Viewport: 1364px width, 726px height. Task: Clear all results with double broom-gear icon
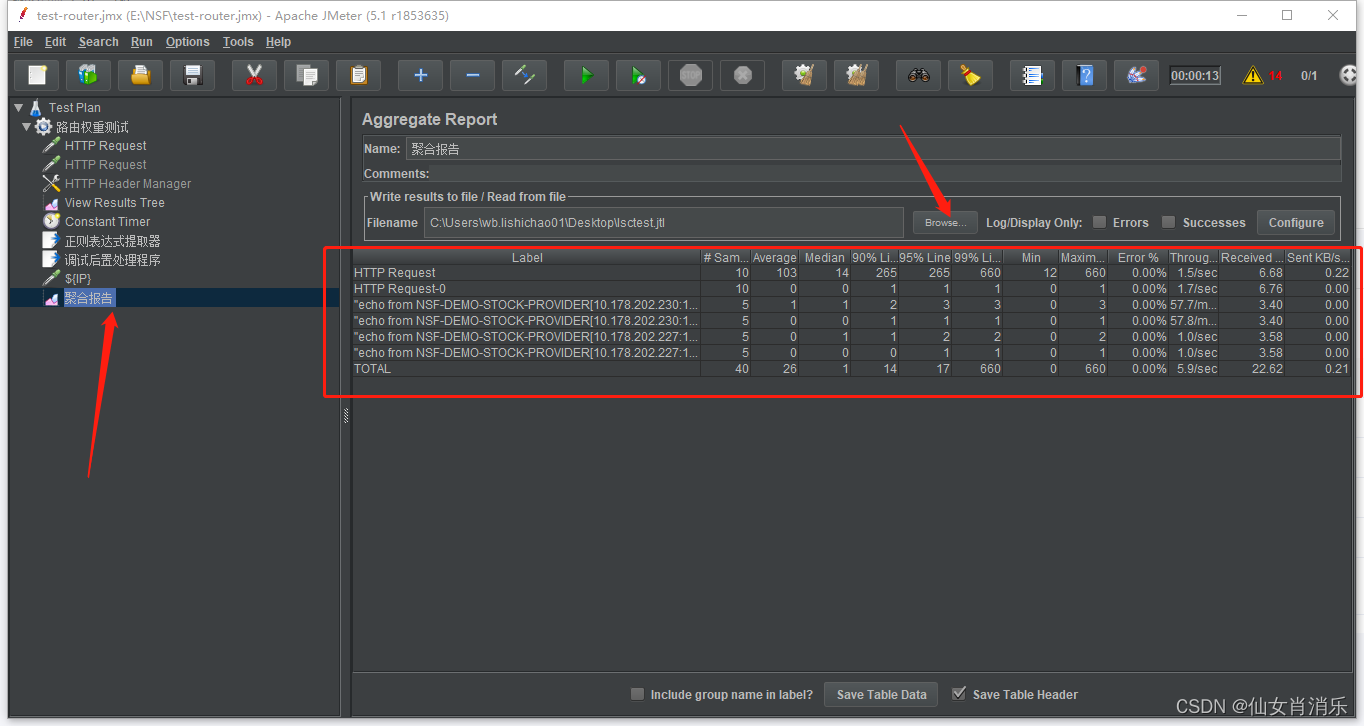coord(857,75)
